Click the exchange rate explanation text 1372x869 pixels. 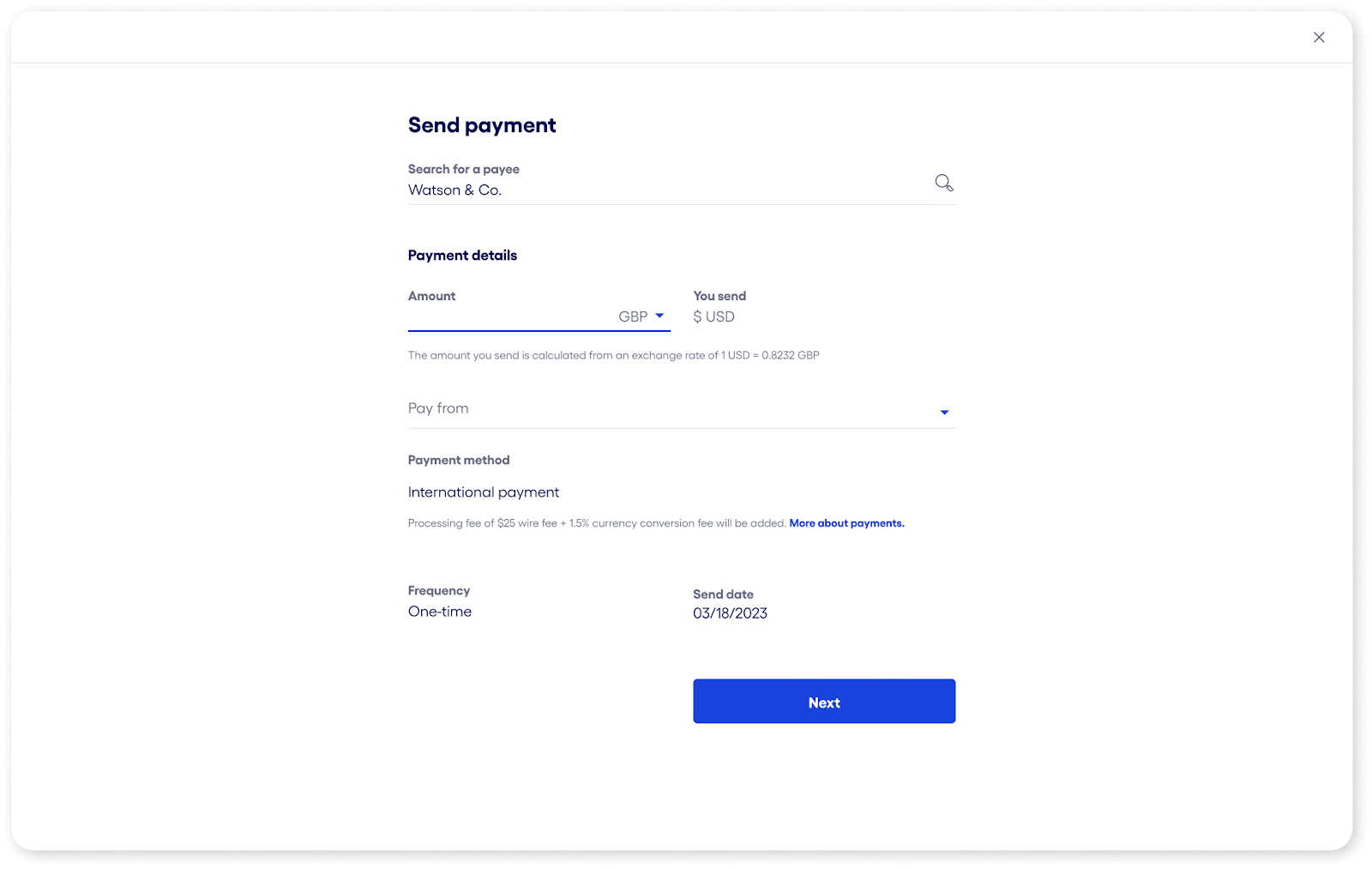click(x=613, y=354)
